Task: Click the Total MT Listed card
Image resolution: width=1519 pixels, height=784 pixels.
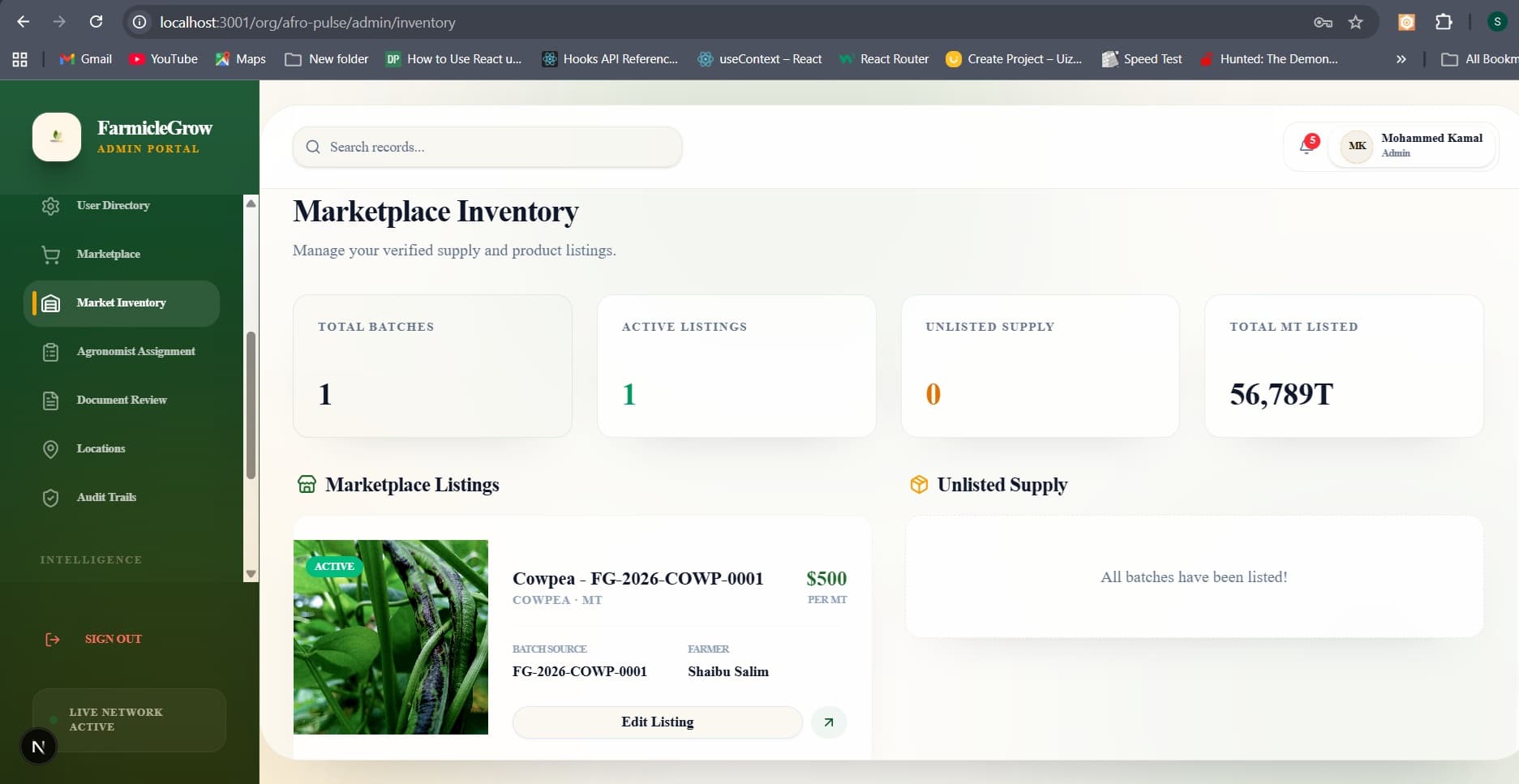Action: pos(1344,366)
